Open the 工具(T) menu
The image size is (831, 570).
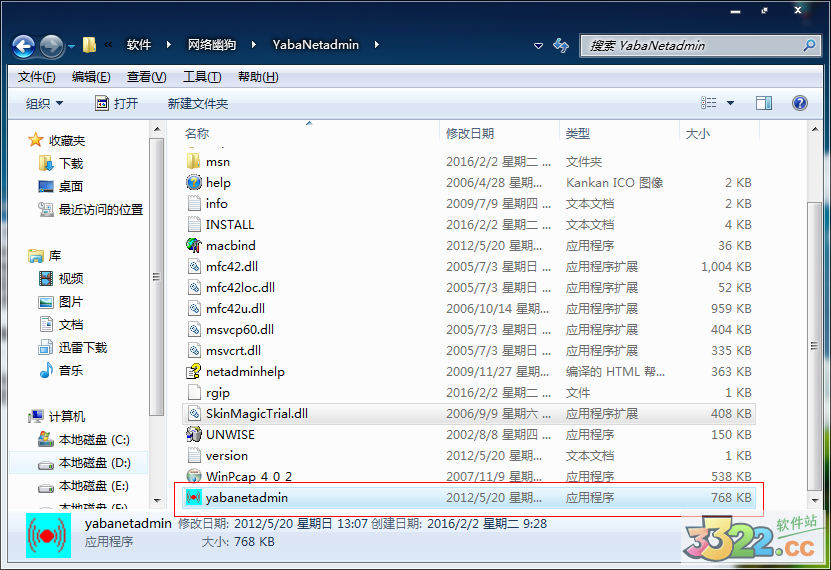coord(202,77)
